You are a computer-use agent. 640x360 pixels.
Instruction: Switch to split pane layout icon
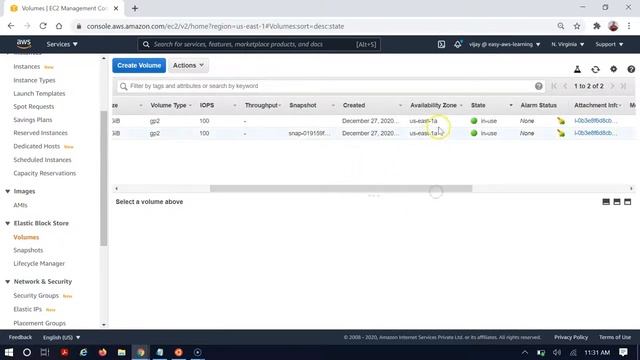617,202
